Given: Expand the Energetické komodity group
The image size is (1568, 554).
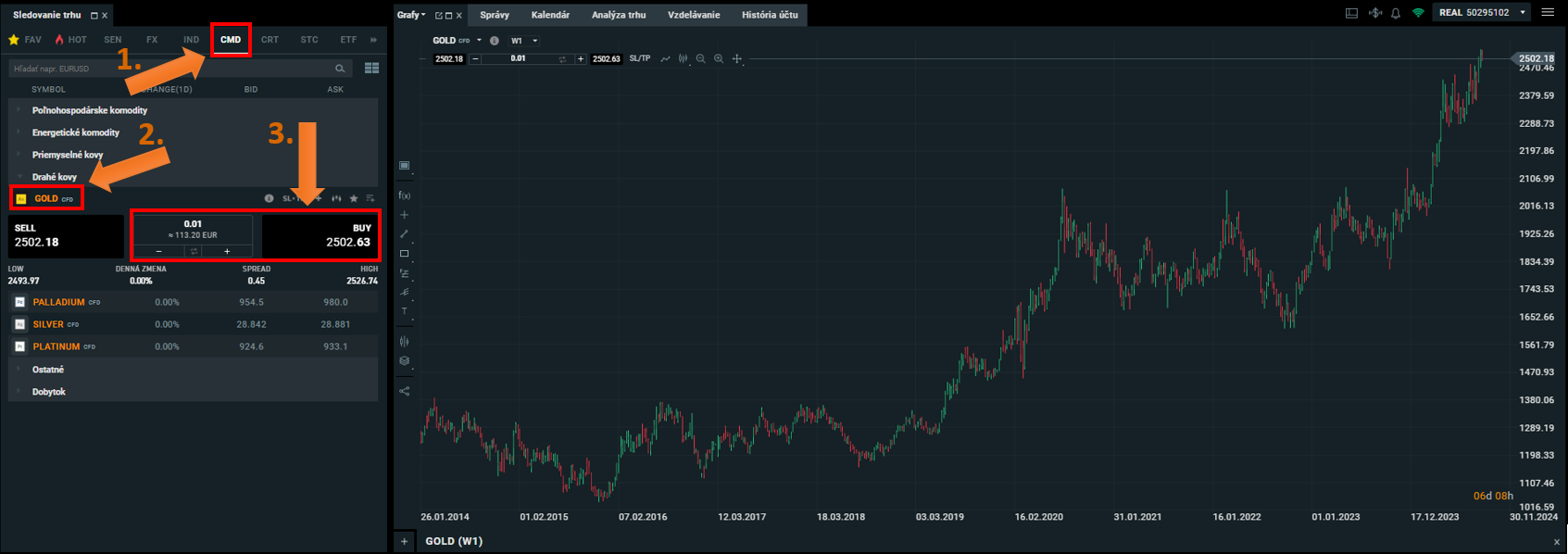Looking at the screenshot, I should [x=76, y=132].
